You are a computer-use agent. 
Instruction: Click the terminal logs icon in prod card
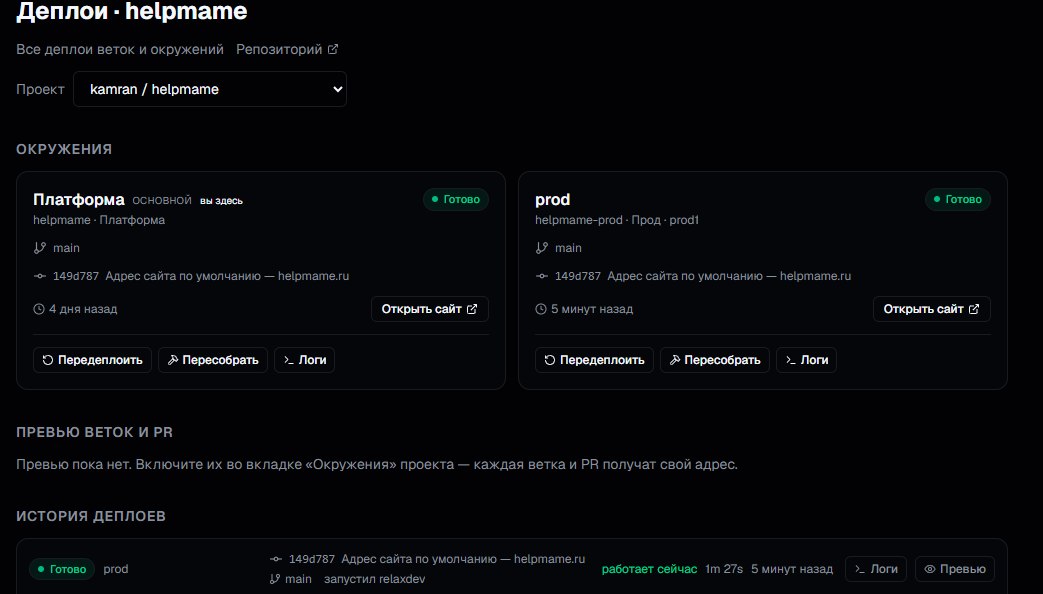[791, 360]
